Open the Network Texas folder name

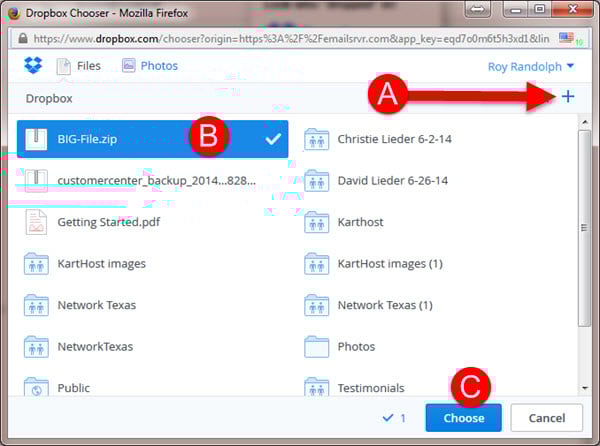click(97, 305)
